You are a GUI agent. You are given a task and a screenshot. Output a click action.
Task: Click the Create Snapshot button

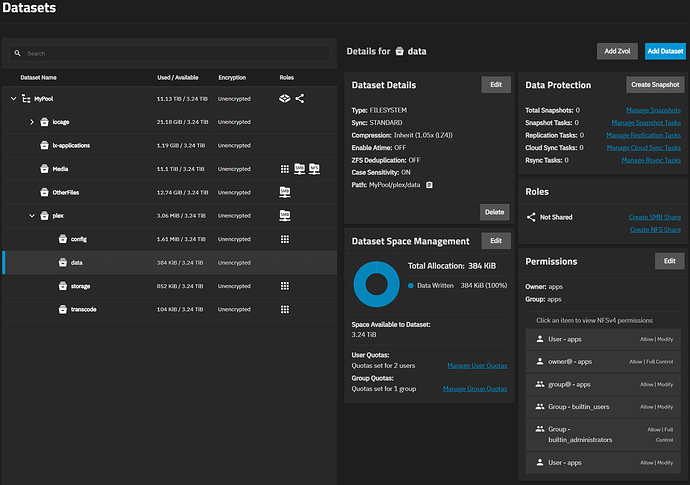655,85
